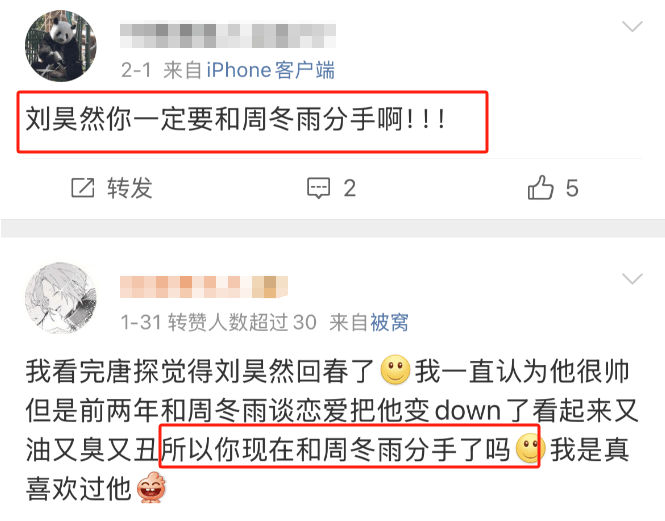The width and height of the screenshot is (665, 521).
Task: Click the laughing emoji after 喜欢过他
Action: (x=151, y=487)
